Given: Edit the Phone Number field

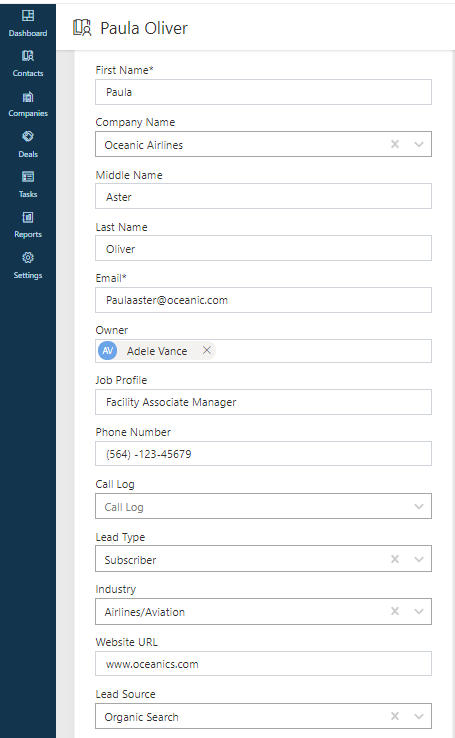Looking at the screenshot, I should click(263, 454).
